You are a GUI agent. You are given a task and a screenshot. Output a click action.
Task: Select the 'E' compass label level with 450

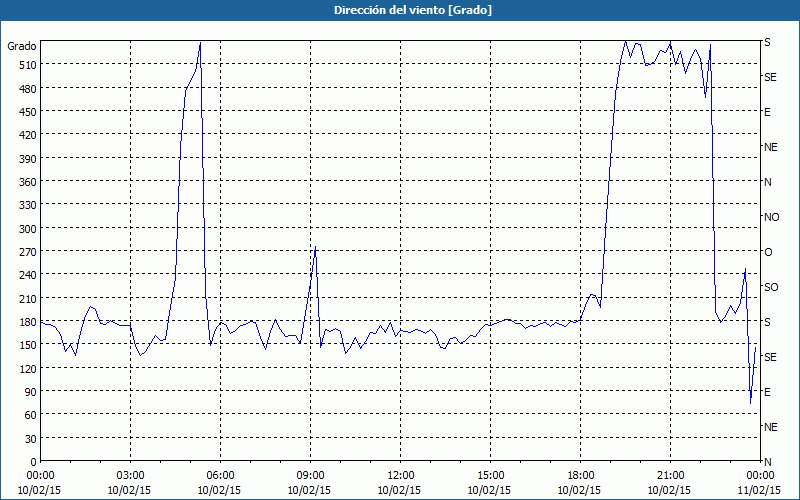pyautogui.click(x=767, y=112)
